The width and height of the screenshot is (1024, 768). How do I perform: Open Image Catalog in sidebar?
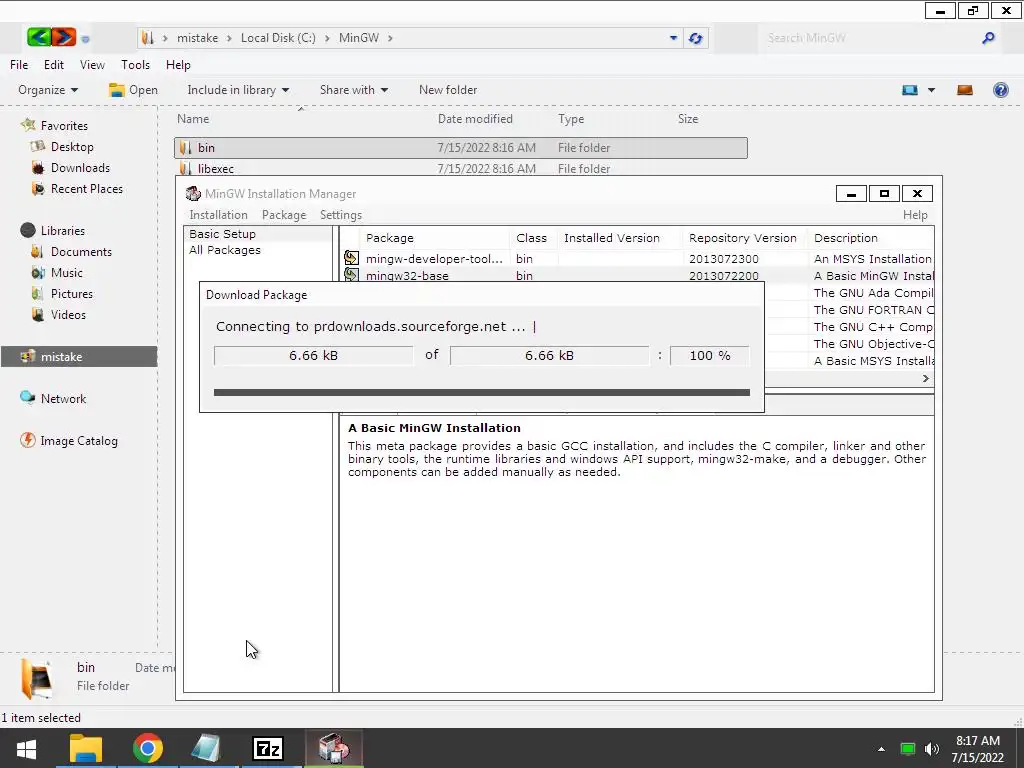pyautogui.click(x=78, y=441)
